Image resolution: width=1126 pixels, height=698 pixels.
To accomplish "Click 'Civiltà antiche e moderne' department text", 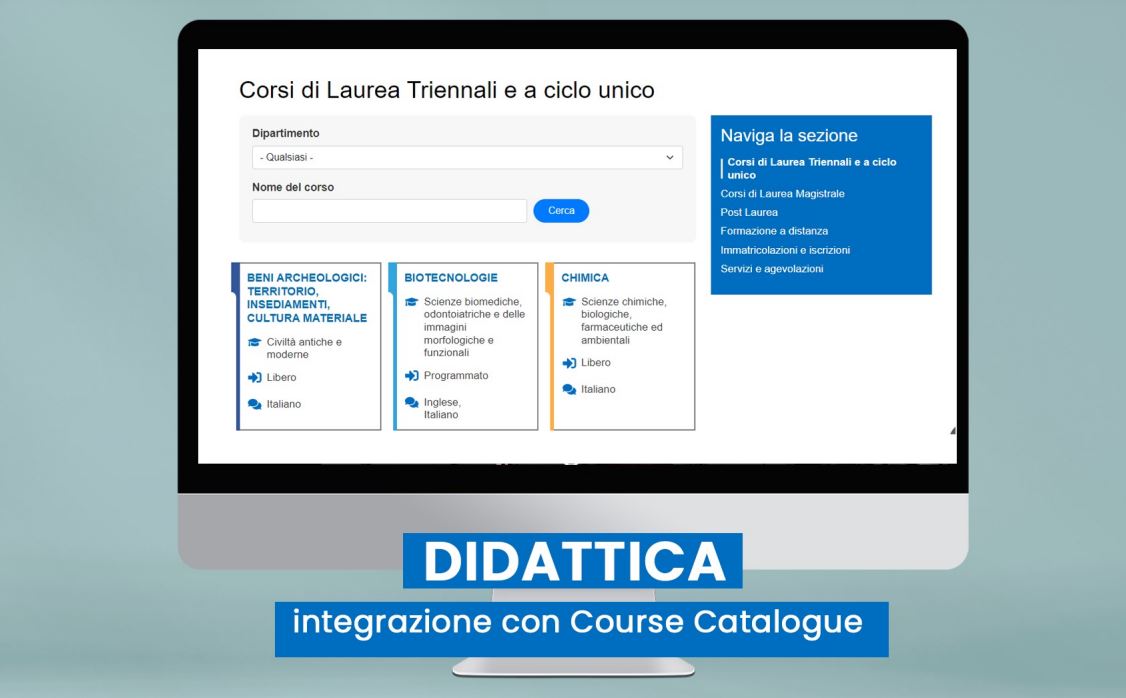I will pyautogui.click(x=304, y=348).
